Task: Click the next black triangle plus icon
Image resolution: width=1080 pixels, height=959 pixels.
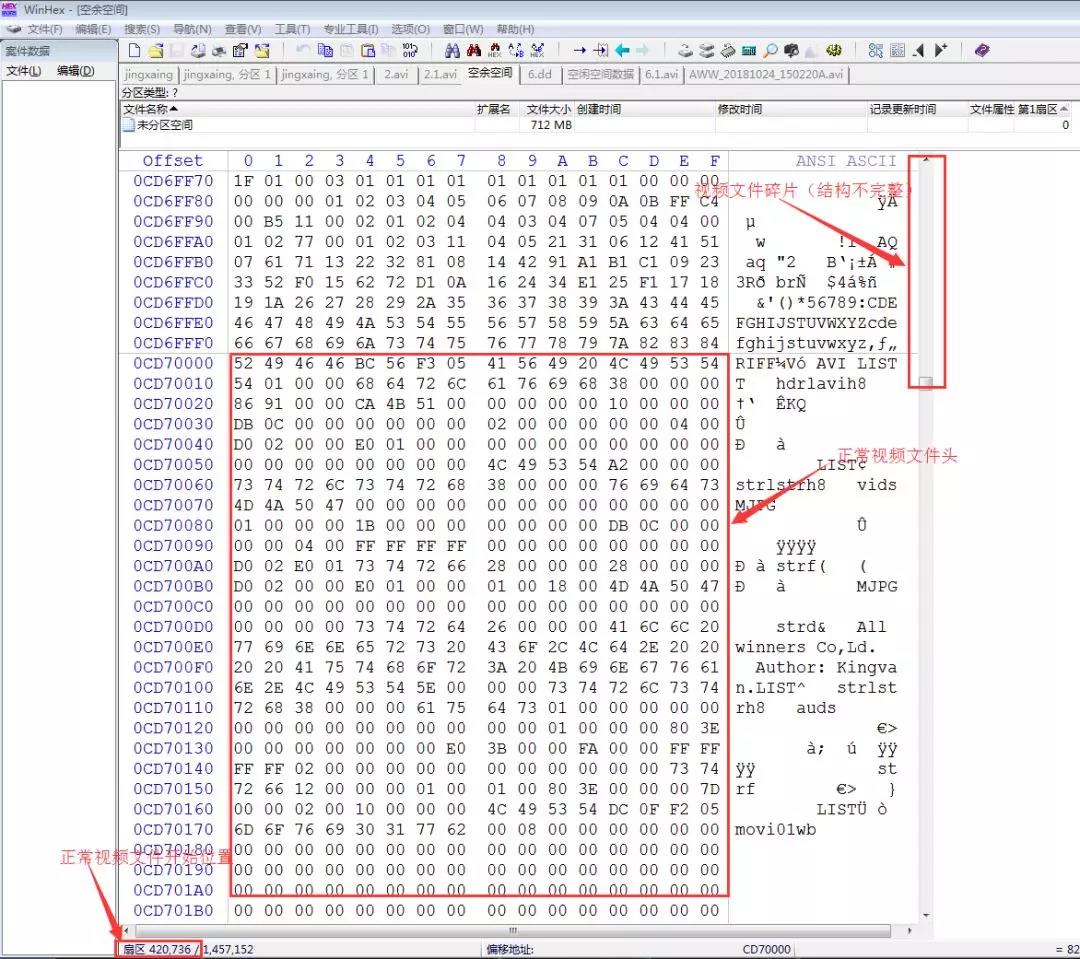Action: (x=941, y=50)
